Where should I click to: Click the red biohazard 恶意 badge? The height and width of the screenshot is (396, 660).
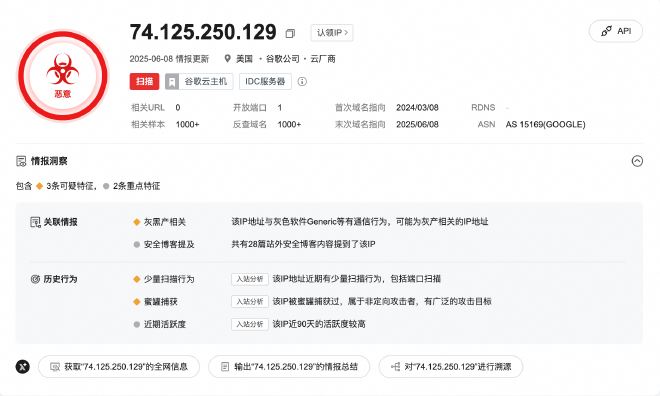(63, 76)
